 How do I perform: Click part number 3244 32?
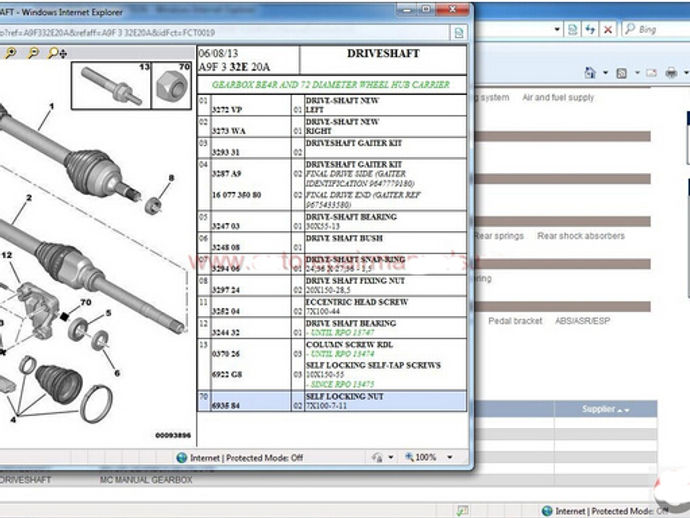[225, 332]
